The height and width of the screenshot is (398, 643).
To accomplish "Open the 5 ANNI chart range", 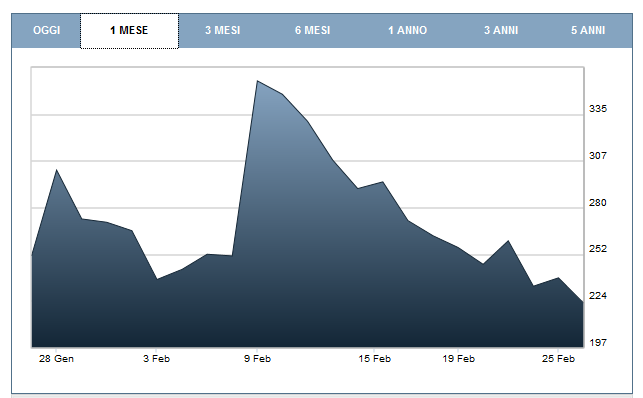I will tap(588, 30).
